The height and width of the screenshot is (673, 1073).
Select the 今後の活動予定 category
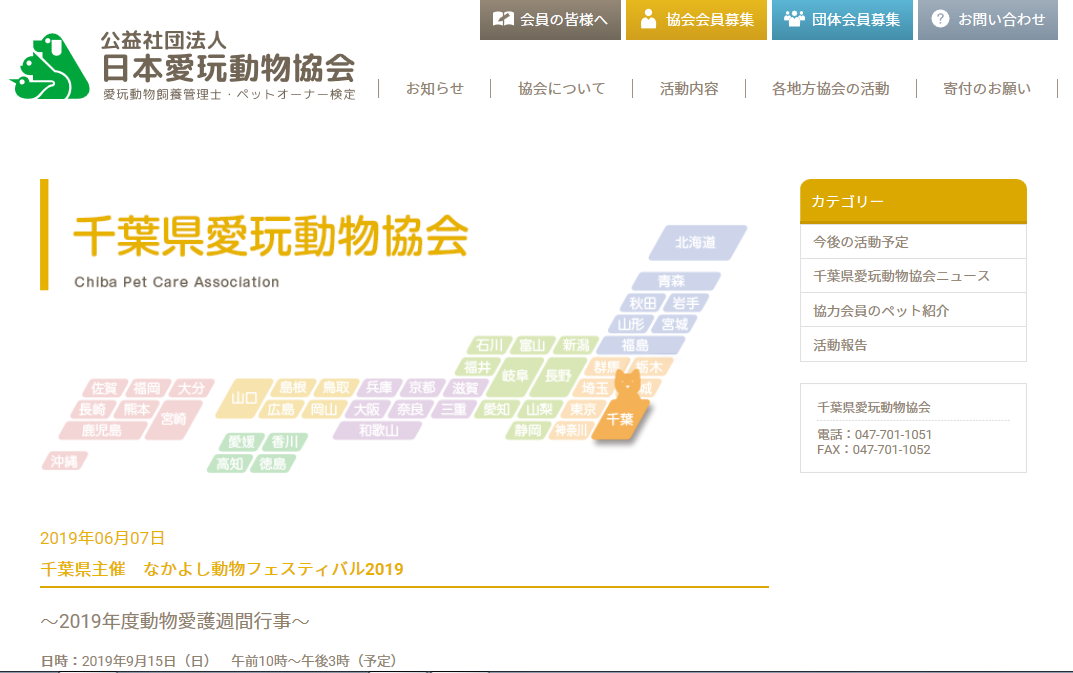point(913,242)
